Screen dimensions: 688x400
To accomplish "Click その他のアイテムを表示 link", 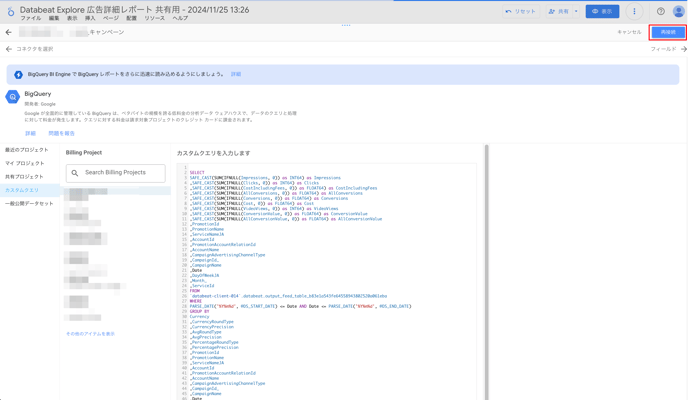I will click(x=90, y=334).
